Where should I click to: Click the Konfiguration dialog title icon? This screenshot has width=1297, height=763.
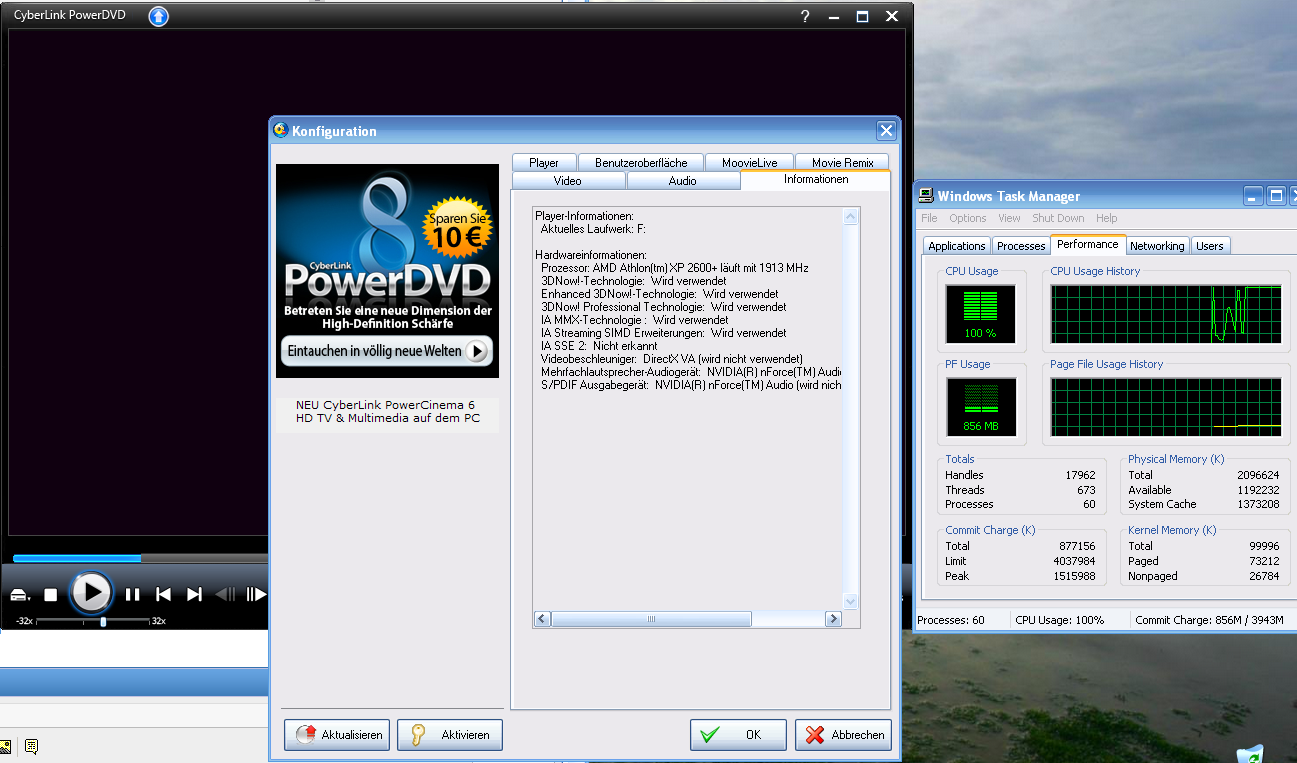coord(281,130)
